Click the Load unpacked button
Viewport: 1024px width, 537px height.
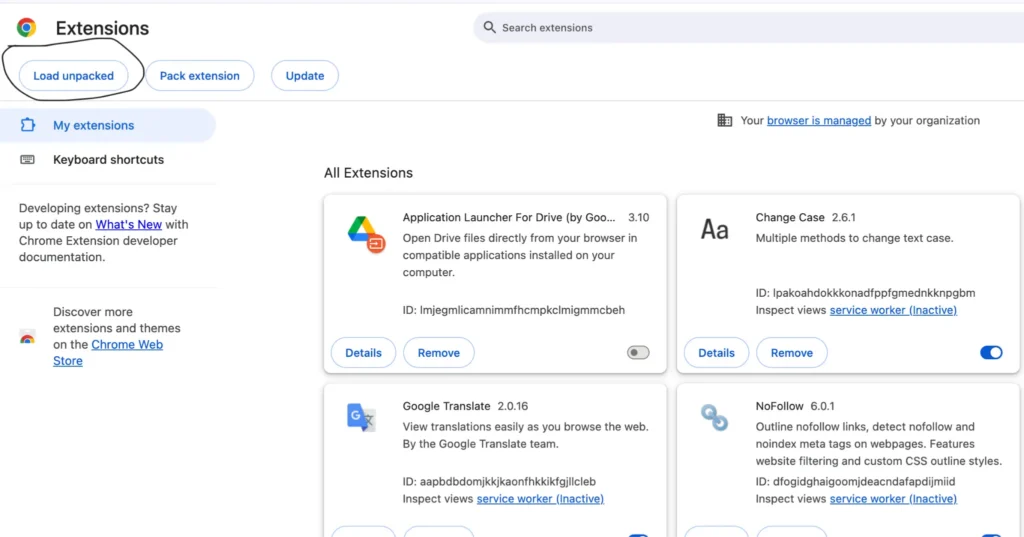coord(73,76)
